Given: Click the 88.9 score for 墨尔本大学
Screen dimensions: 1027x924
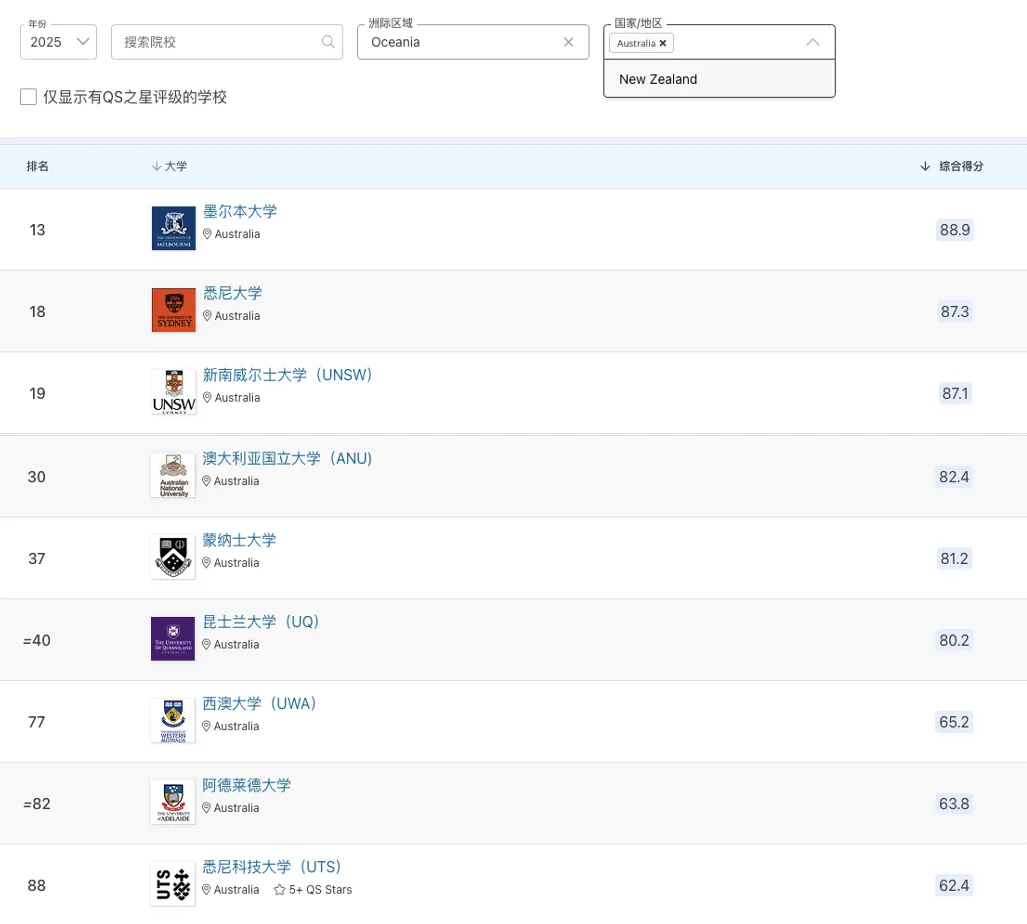Looking at the screenshot, I should click(x=955, y=230).
